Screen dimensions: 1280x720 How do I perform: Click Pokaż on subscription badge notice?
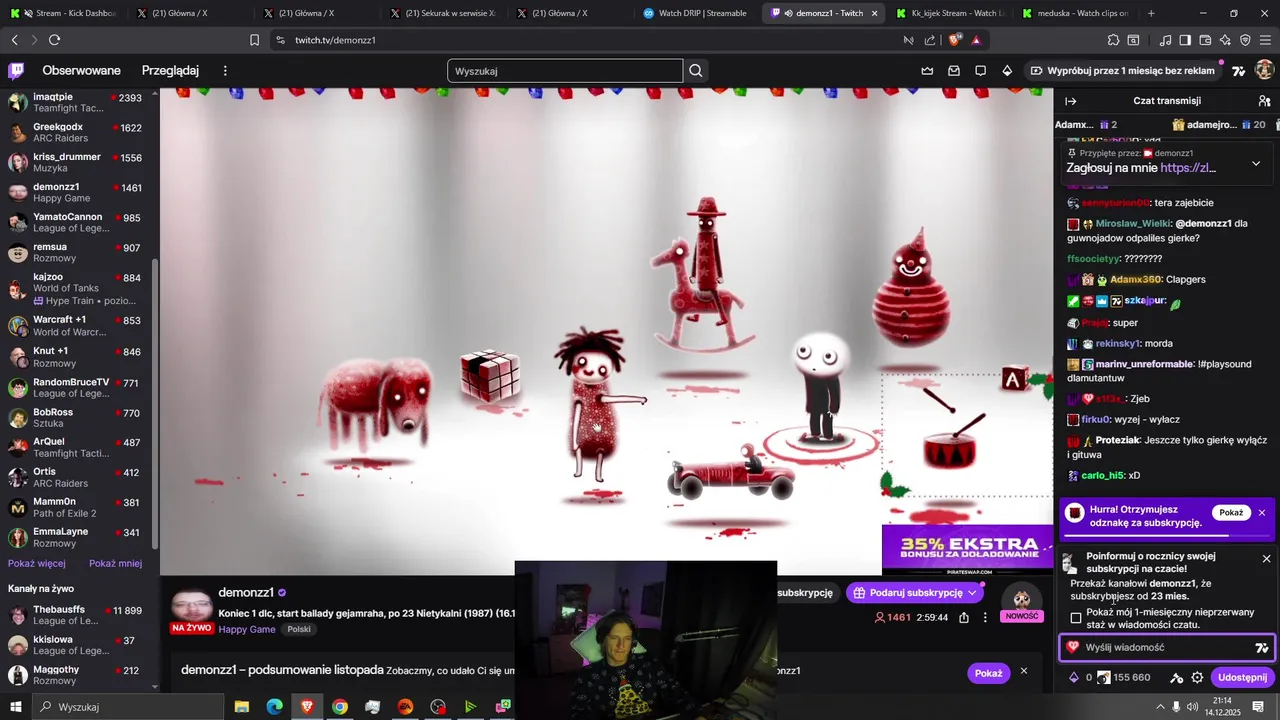point(1231,513)
